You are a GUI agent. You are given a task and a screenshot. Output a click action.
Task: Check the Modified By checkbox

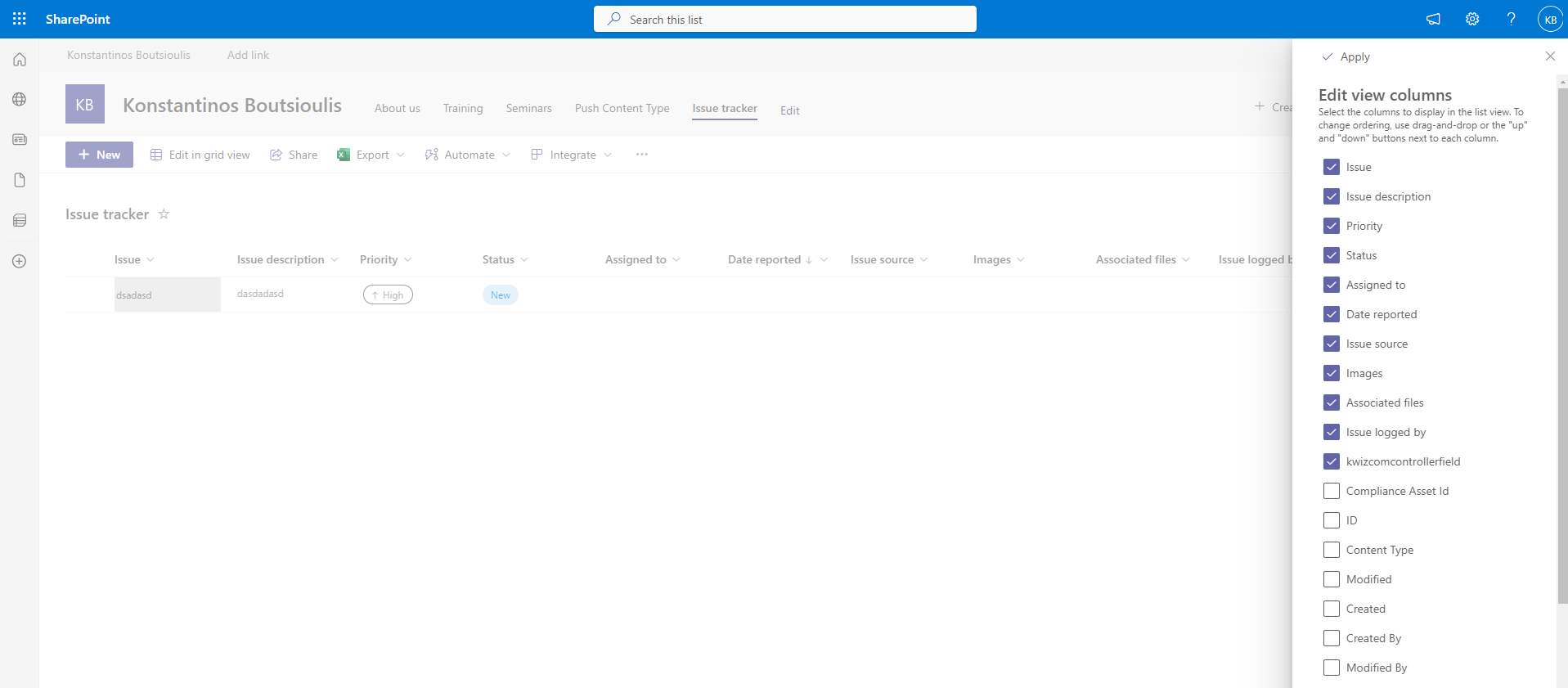tap(1332, 668)
